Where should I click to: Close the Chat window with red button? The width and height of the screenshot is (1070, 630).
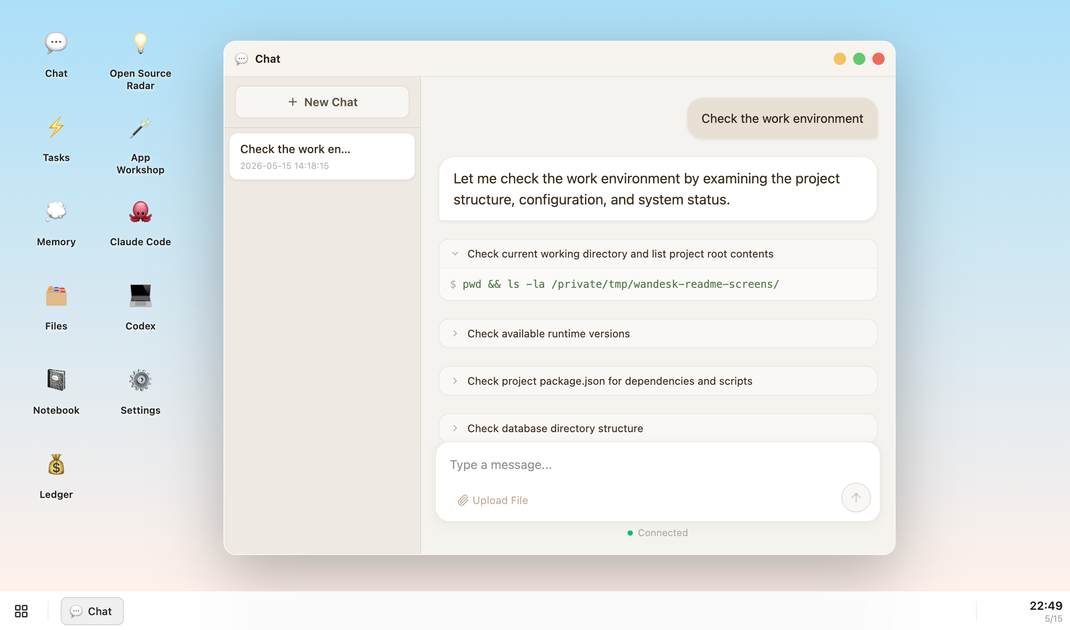click(878, 59)
